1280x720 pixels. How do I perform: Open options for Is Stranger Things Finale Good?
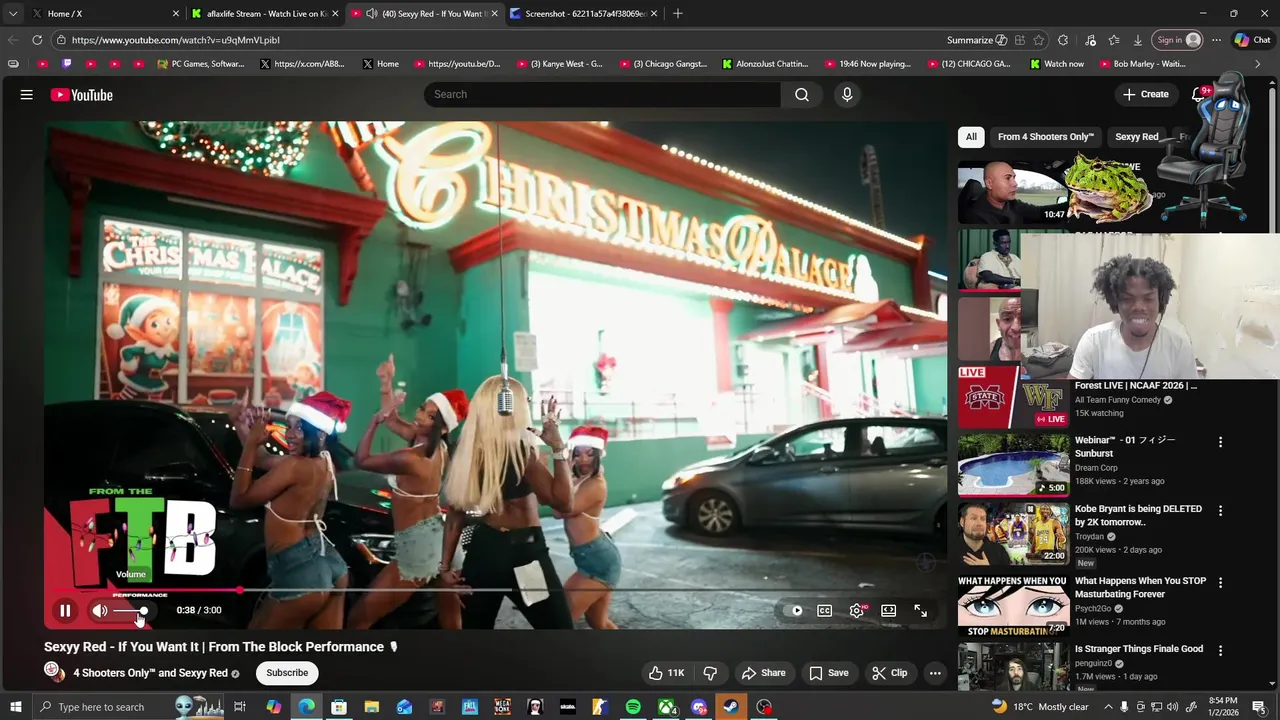pyautogui.click(x=1220, y=650)
